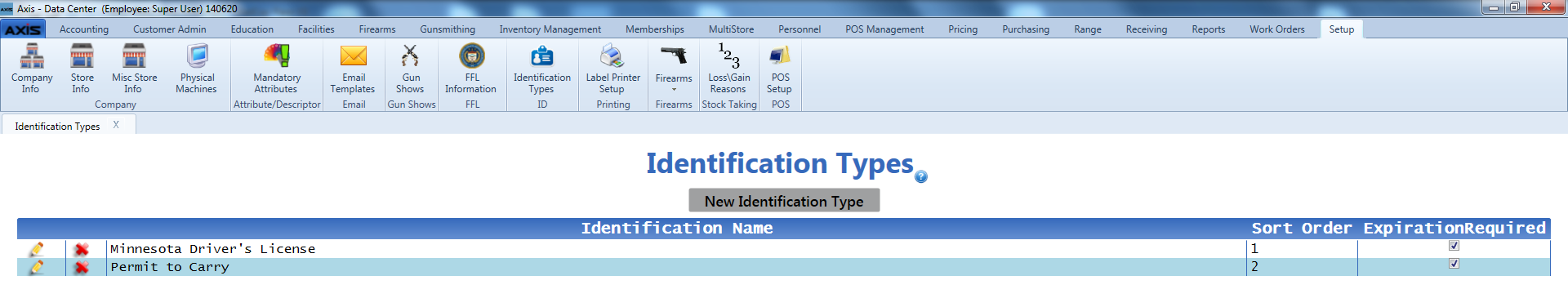Click the AXIS application menu button

click(x=23, y=29)
